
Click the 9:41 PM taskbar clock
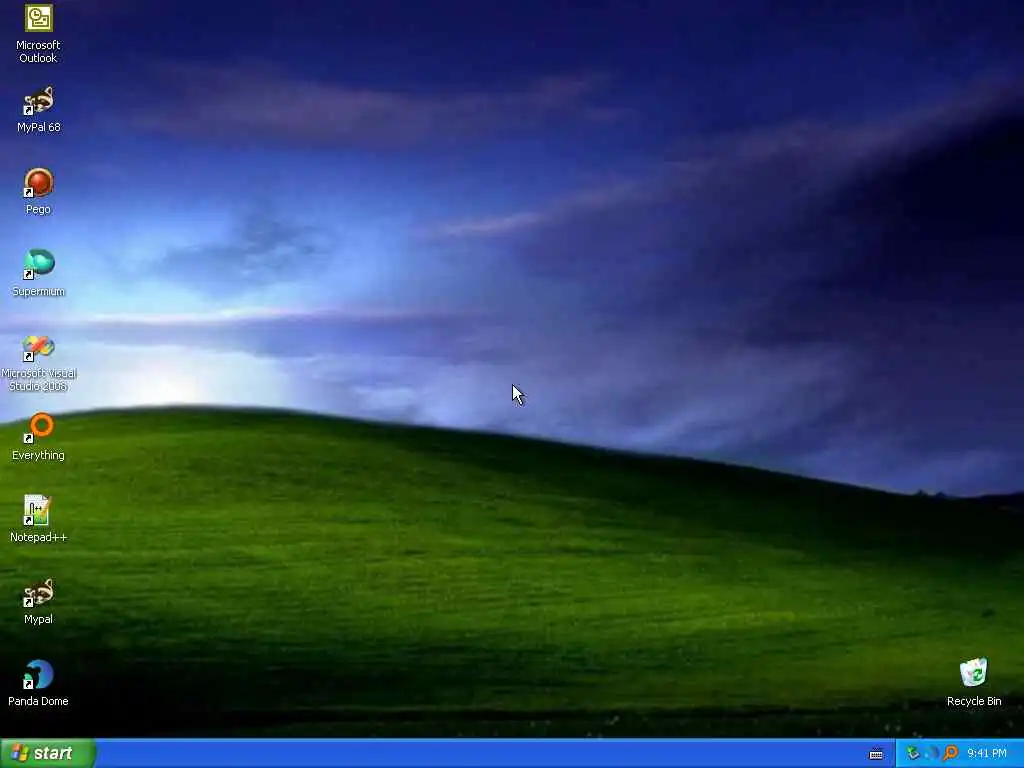click(x=986, y=754)
